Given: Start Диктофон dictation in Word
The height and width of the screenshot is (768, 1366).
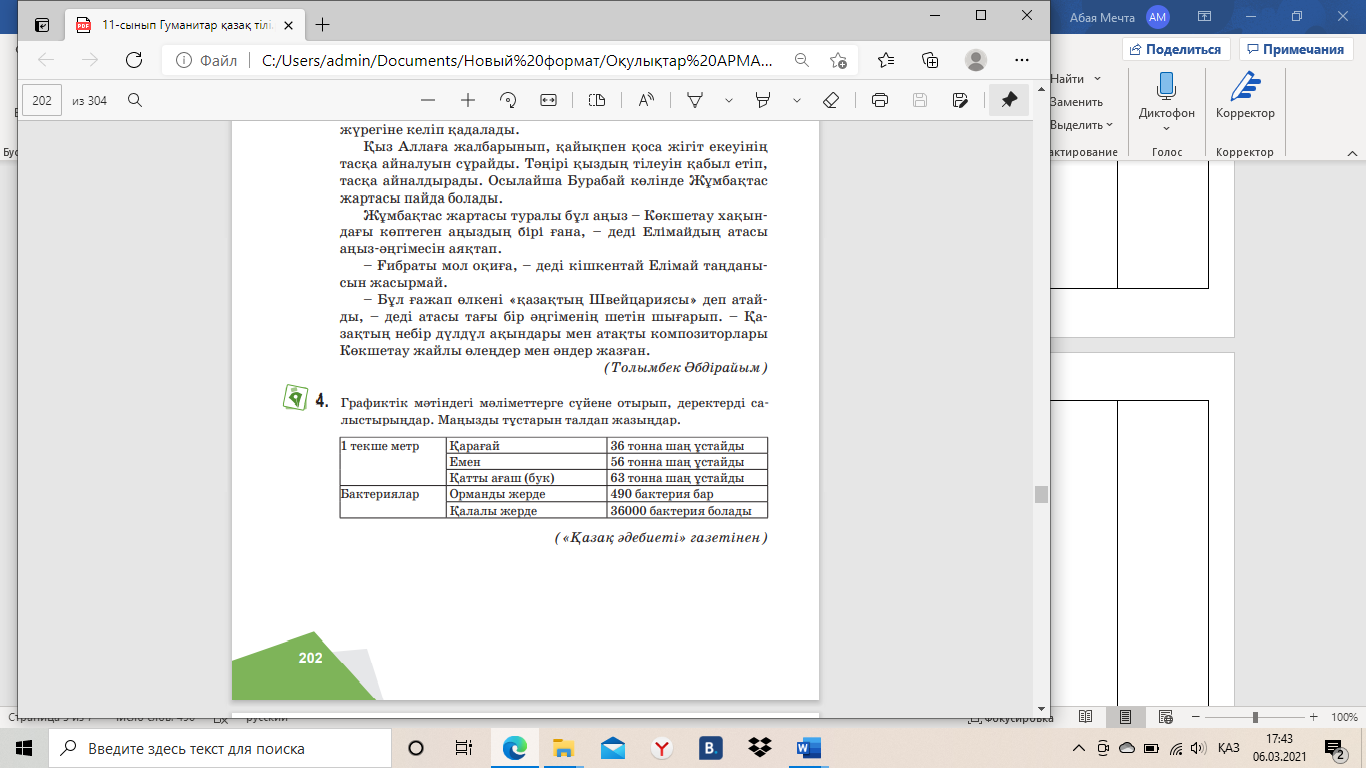Looking at the screenshot, I should 1166,96.
